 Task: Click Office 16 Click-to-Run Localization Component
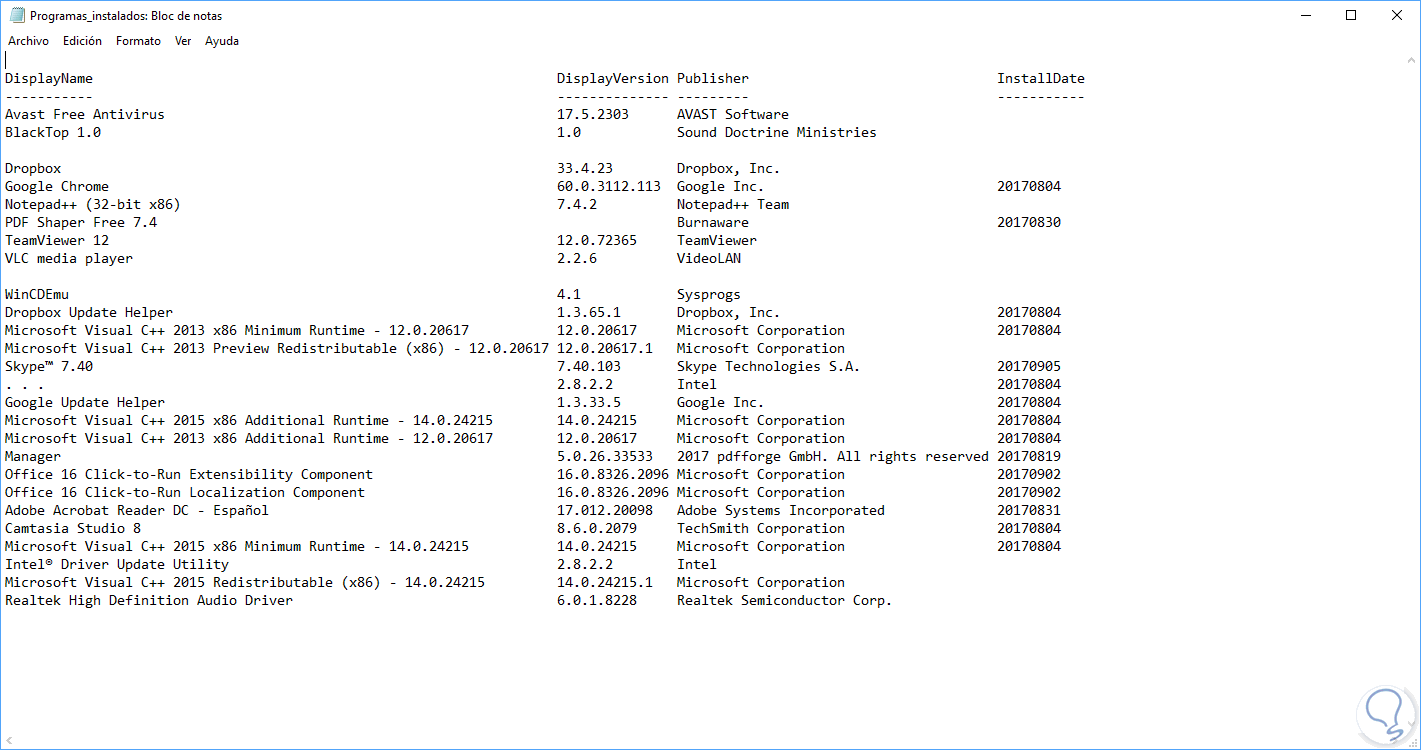[x=185, y=492]
